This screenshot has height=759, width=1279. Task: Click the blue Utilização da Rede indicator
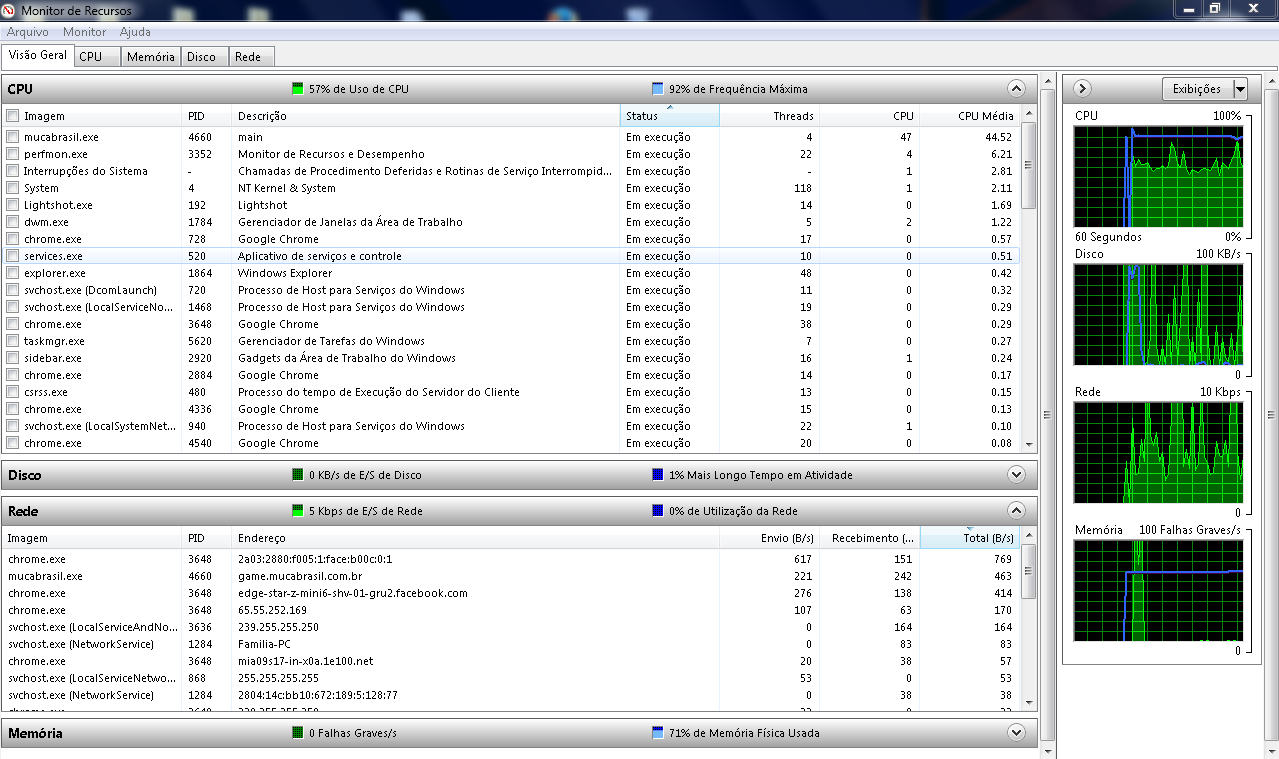[x=657, y=511]
